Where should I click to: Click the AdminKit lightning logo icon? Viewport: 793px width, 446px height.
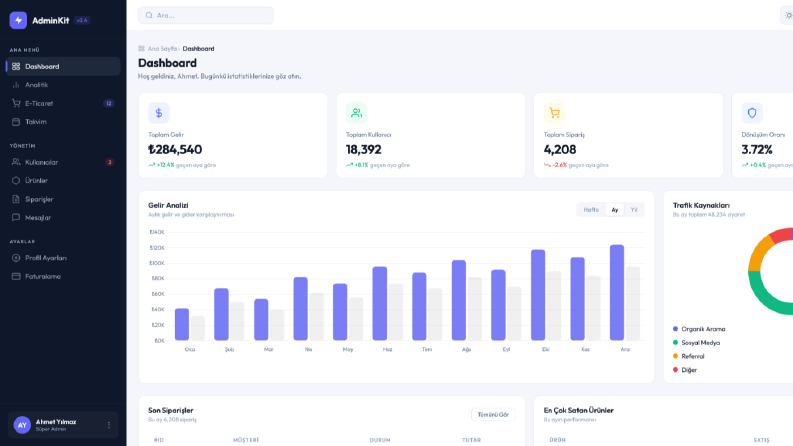18,20
